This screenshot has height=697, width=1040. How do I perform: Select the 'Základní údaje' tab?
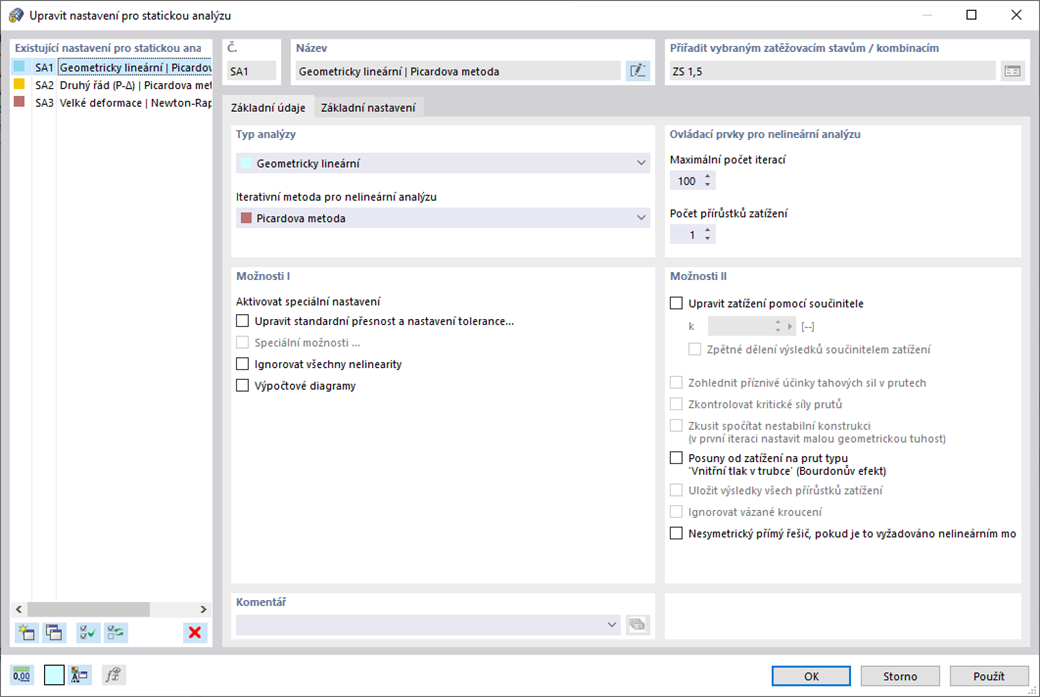coord(268,108)
